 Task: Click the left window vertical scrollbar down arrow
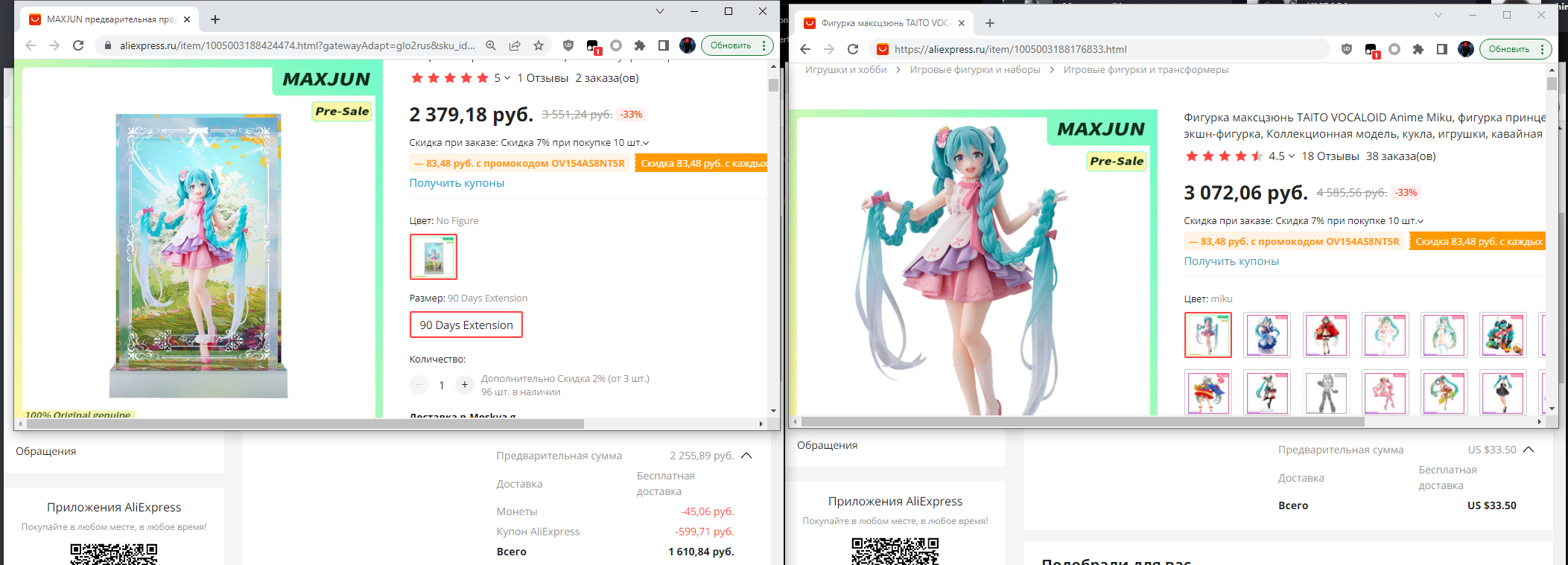pyautogui.click(x=773, y=411)
